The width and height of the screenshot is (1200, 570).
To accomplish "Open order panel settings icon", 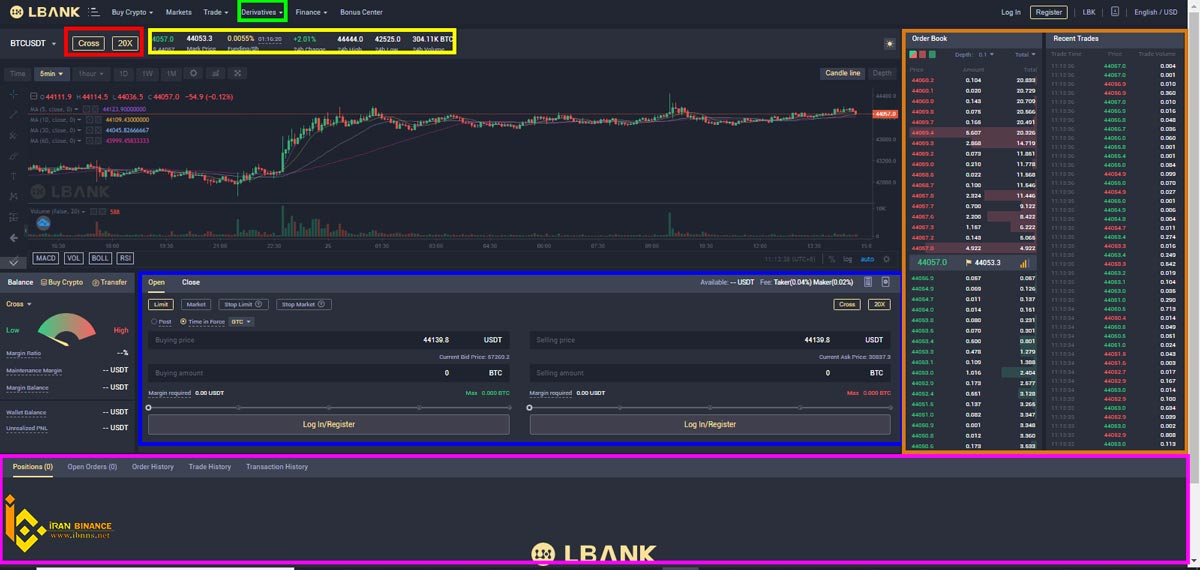I will 885,282.
